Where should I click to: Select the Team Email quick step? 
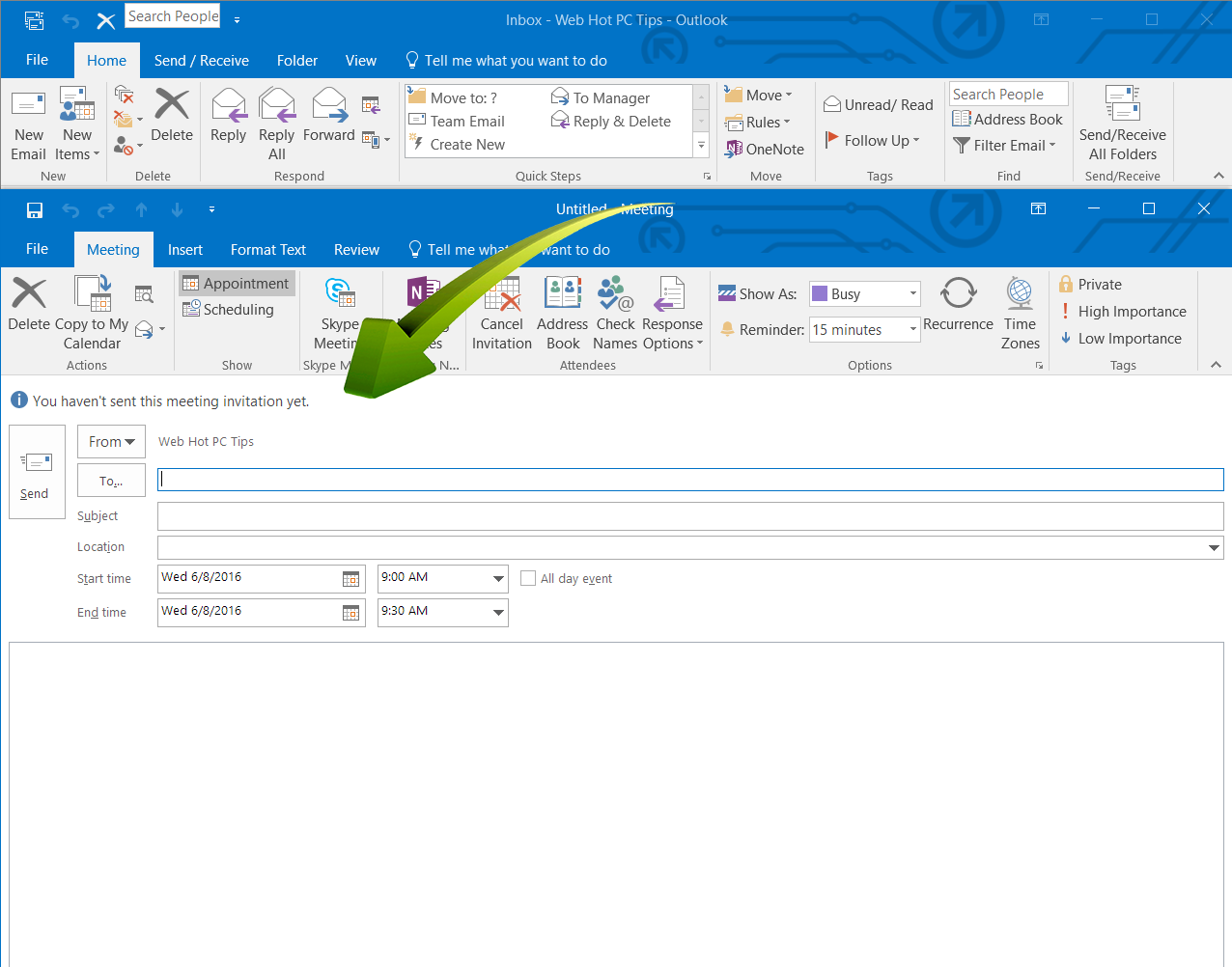click(x=457, y=121)
